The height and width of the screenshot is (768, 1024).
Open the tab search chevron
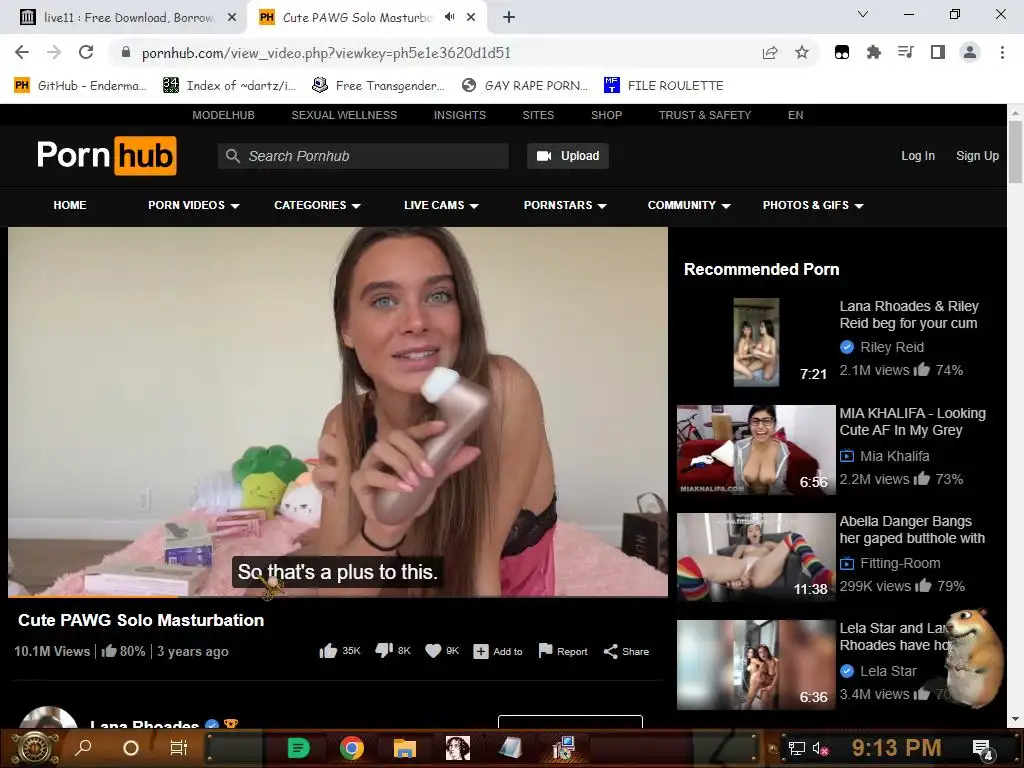863,14
